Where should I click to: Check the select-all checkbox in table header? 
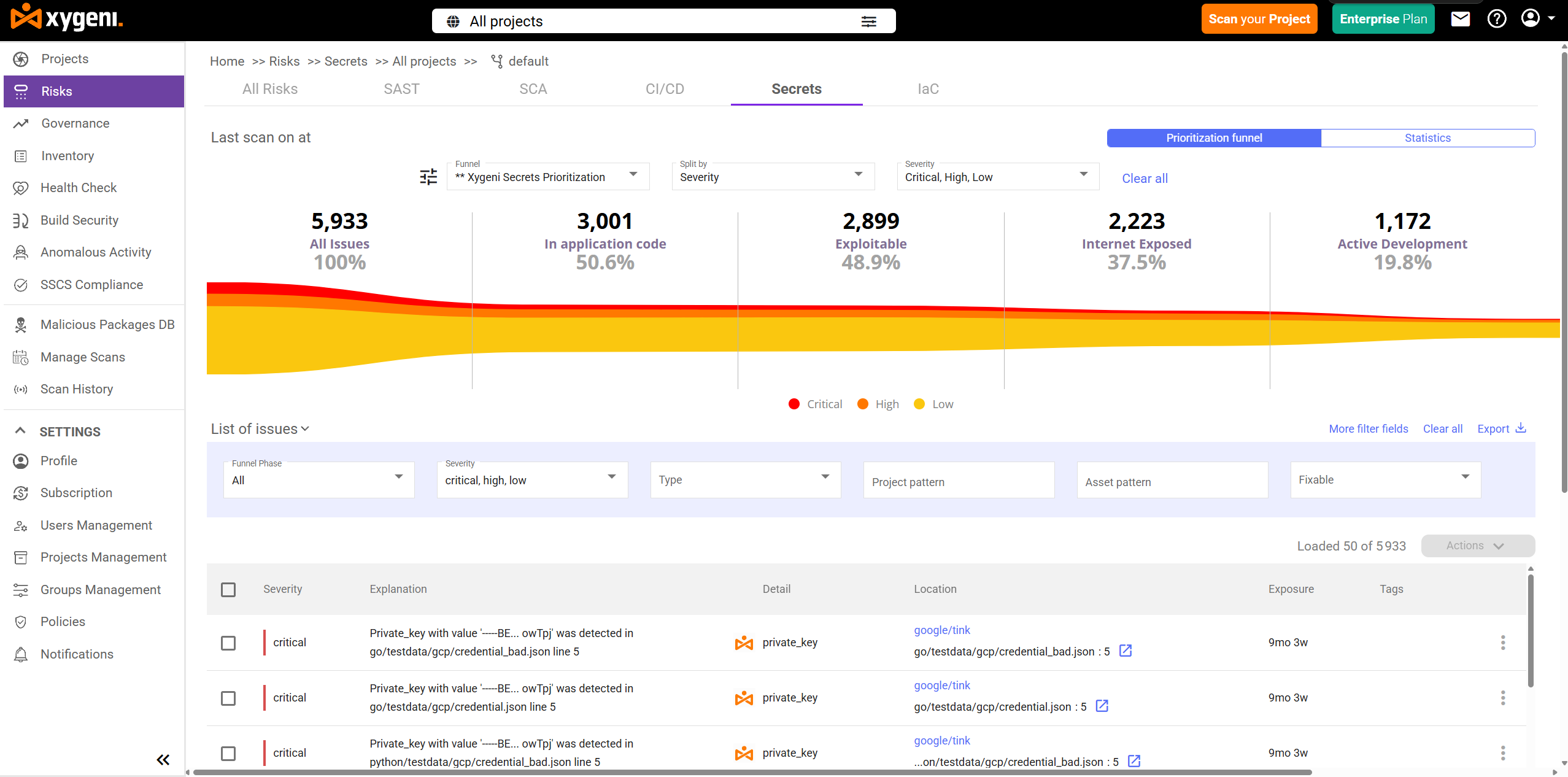[x=228, y=589]
